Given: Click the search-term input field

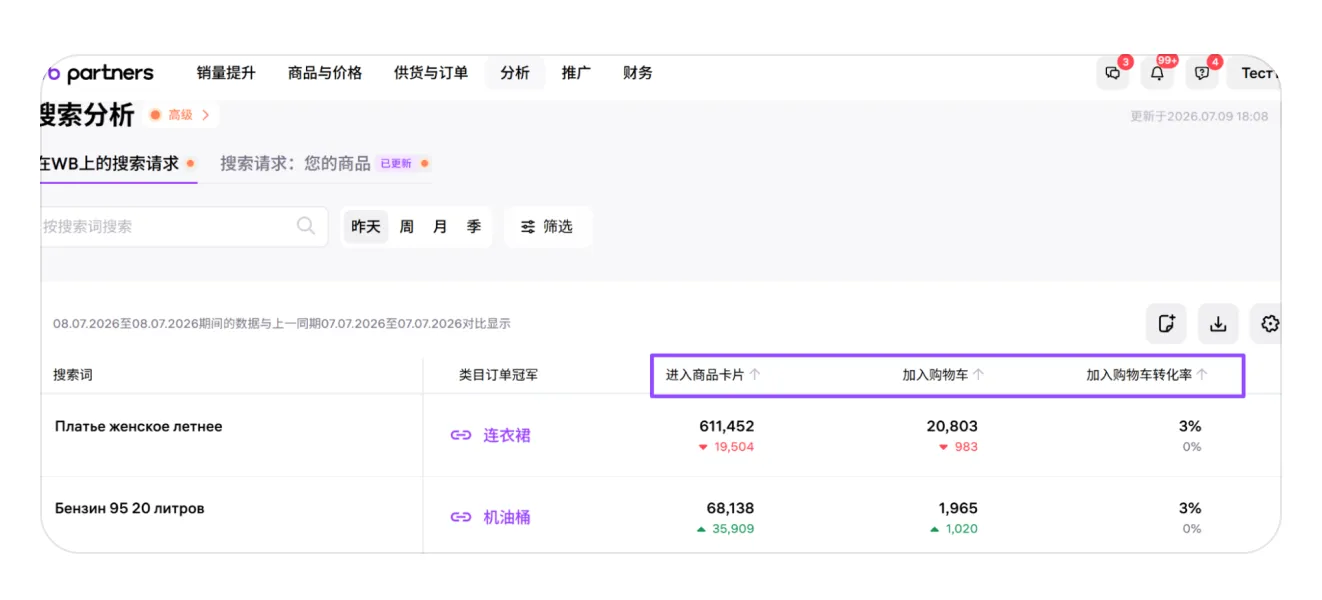Looking at the screenshot, I should click(x=184, y=227).
